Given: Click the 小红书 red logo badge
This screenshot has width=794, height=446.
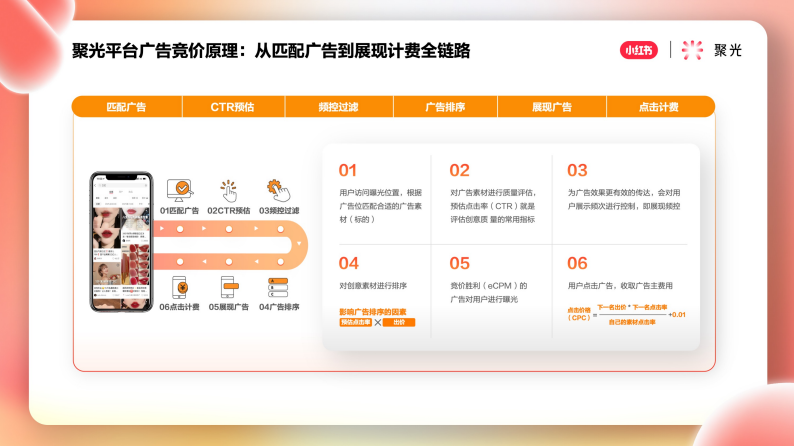Looking at the screenshot, I should click(x=639, y=50).
